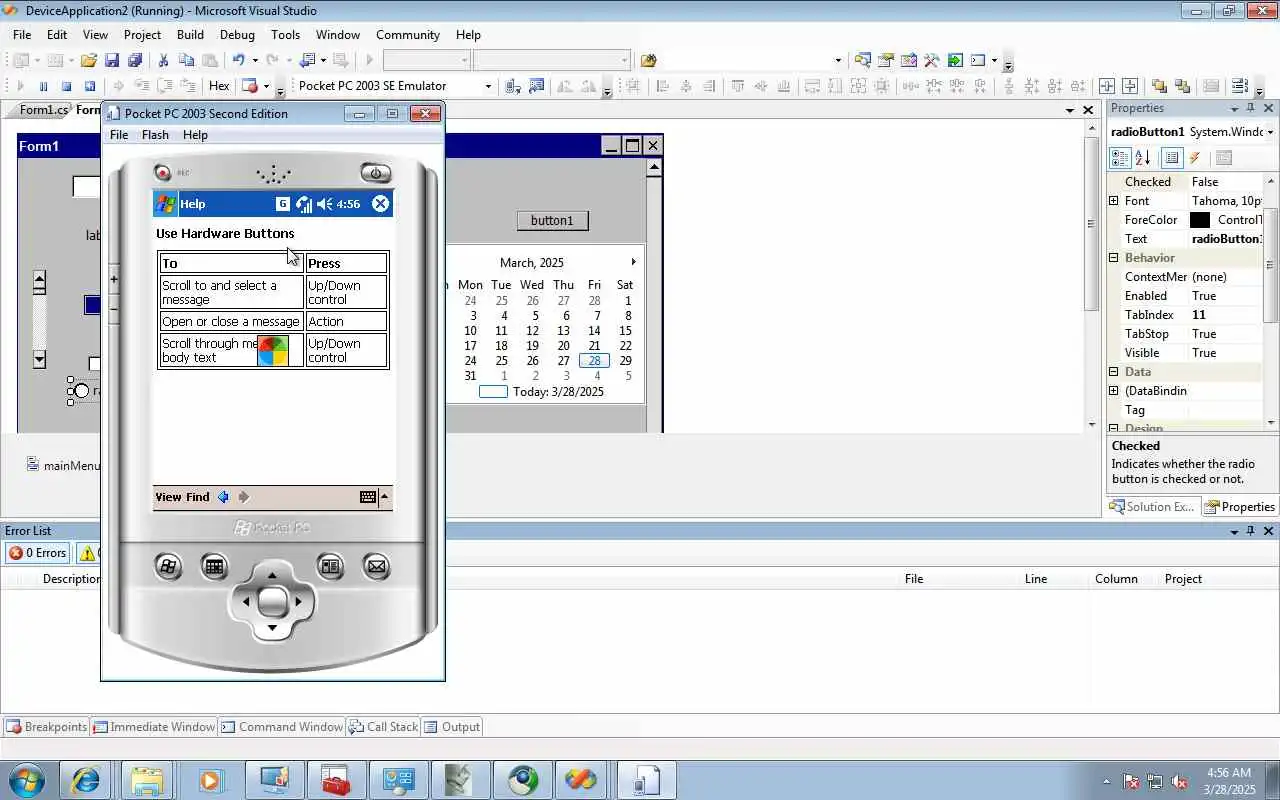The width and height of the screenshot is (1280, 800).
Task: Open the radioButton1 object selector dropdown
Action: pos(1270,132)
